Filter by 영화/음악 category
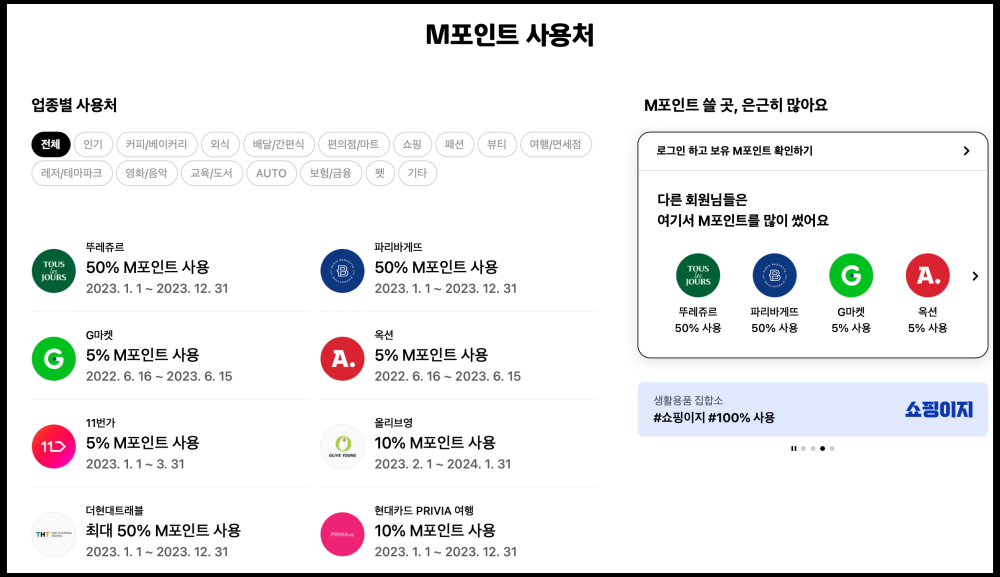 pyautogui.click(x=147, y=173)
